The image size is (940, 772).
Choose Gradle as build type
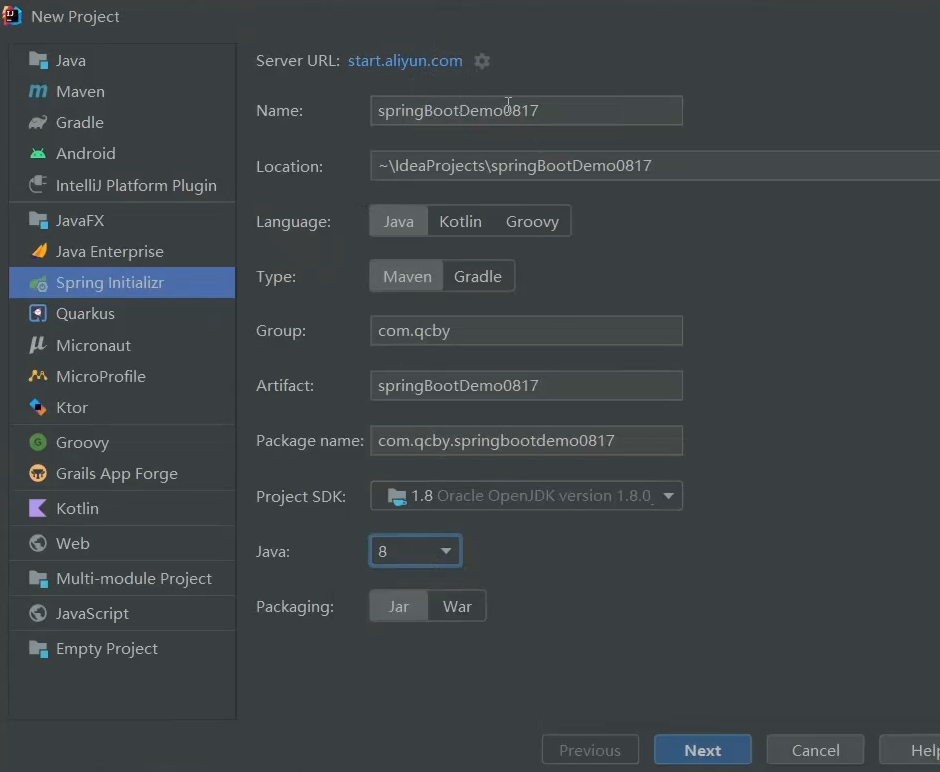[x=478, y=276]
